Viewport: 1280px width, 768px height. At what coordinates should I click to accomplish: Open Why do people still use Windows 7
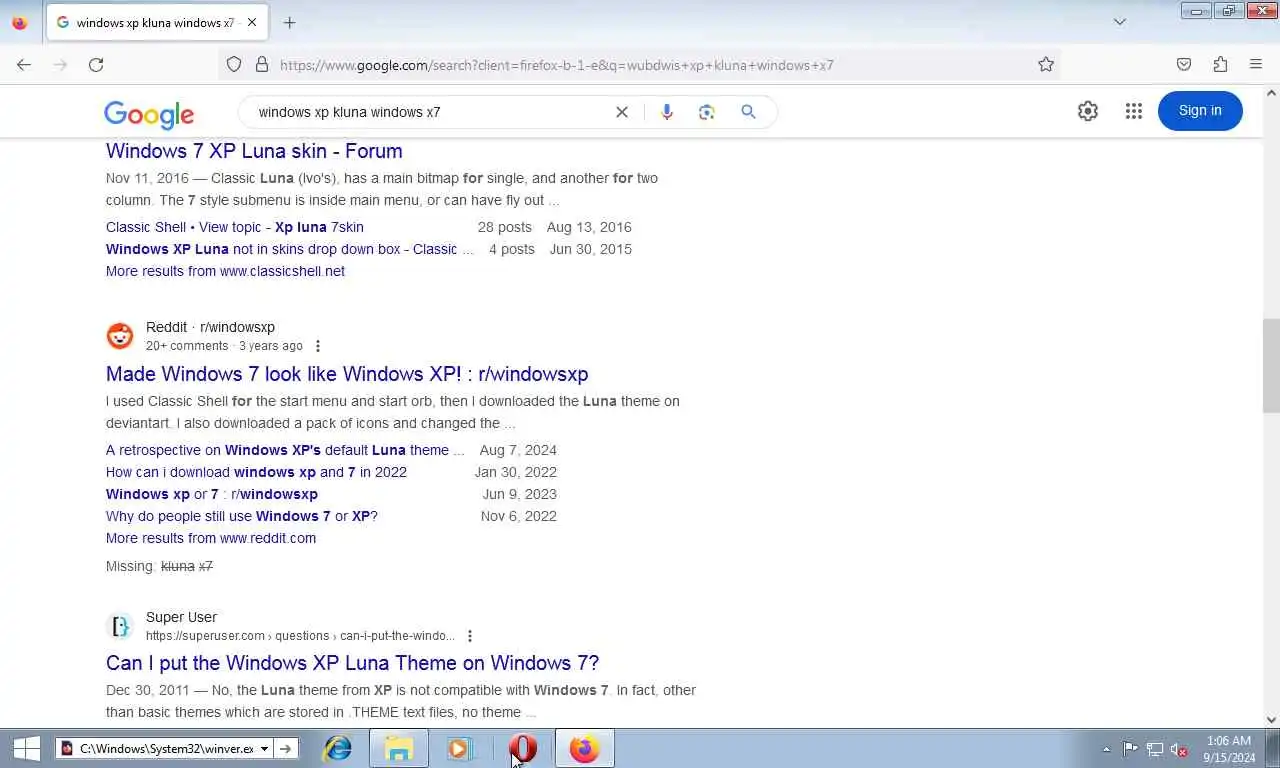pyautogui.click(x=242, y=516)
